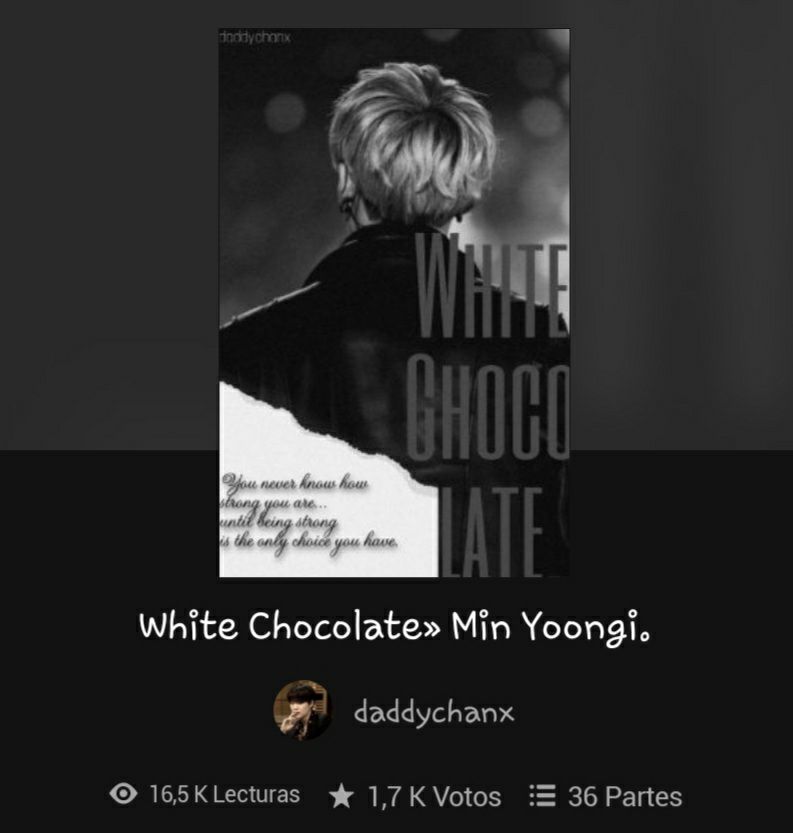Viewport: 793px width, 833px height.
Task: Click the 16,5 K Lecturas read count
Action: tap(225, 794)
